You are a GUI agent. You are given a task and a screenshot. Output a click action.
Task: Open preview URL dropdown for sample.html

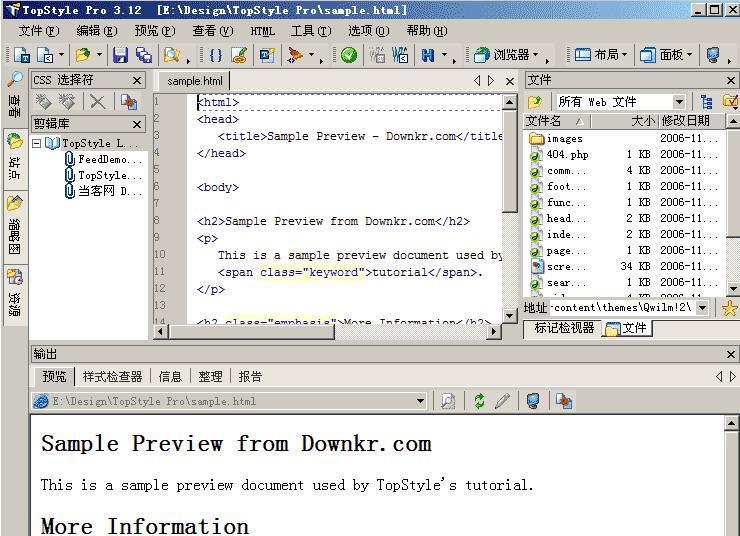pos(420,402)
